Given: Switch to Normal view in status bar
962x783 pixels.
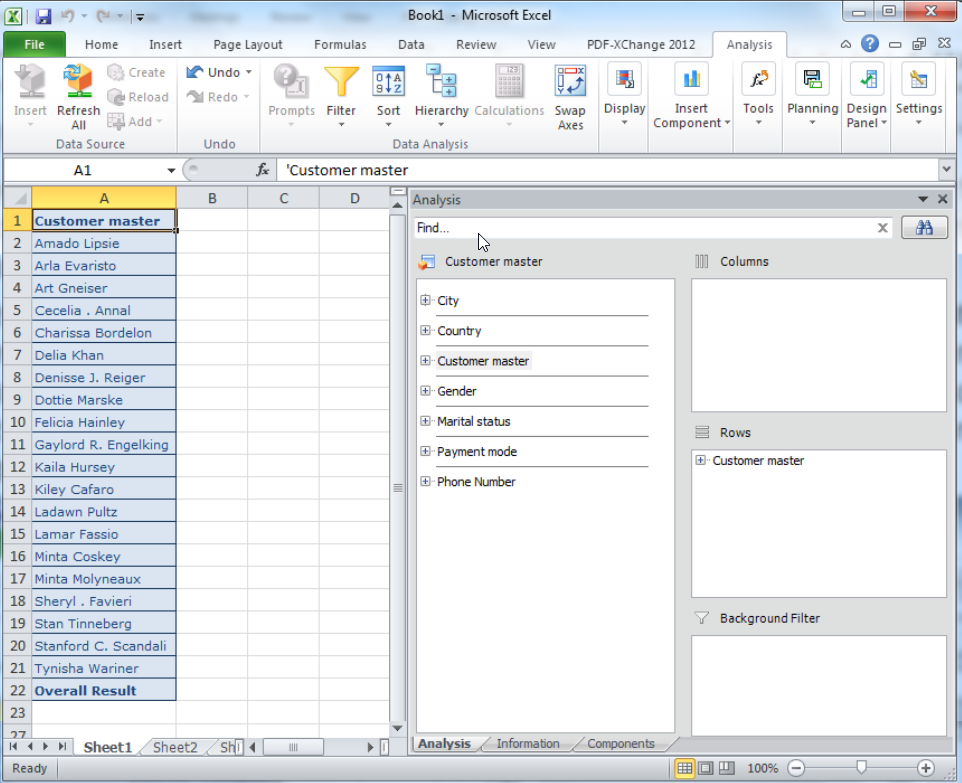Looking at the screenshot, I should click(685, 768).
